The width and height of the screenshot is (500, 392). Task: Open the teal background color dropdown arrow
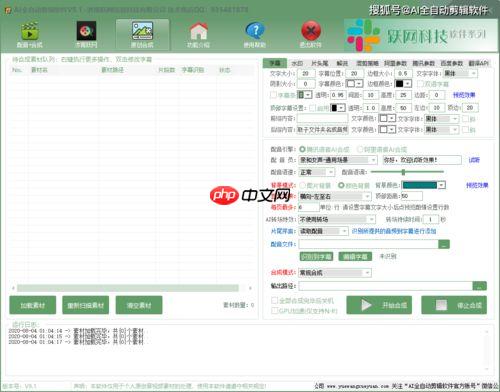[441, 185]
